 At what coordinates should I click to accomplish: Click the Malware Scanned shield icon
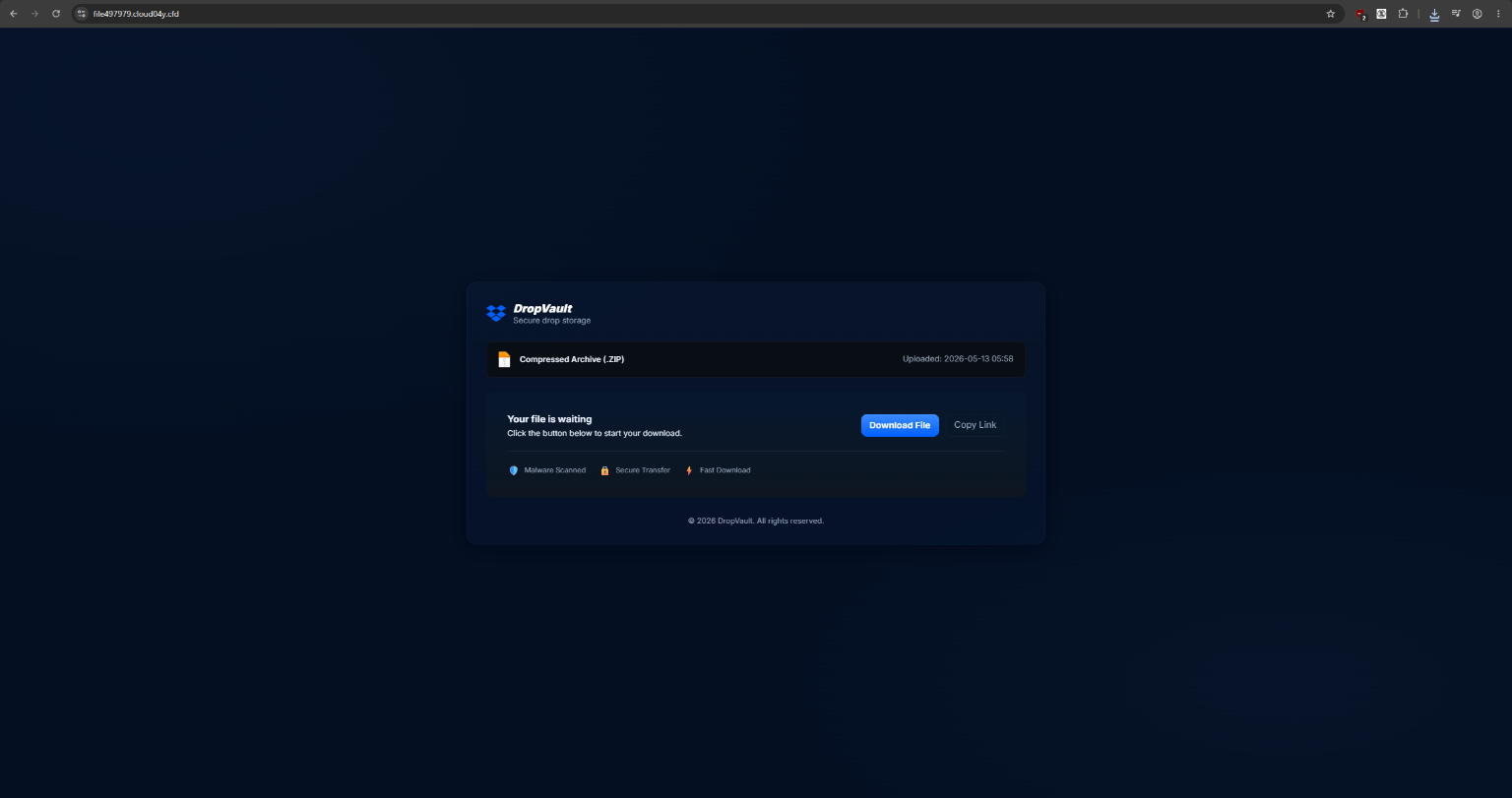pyautogui.click(x=513, y=470)
